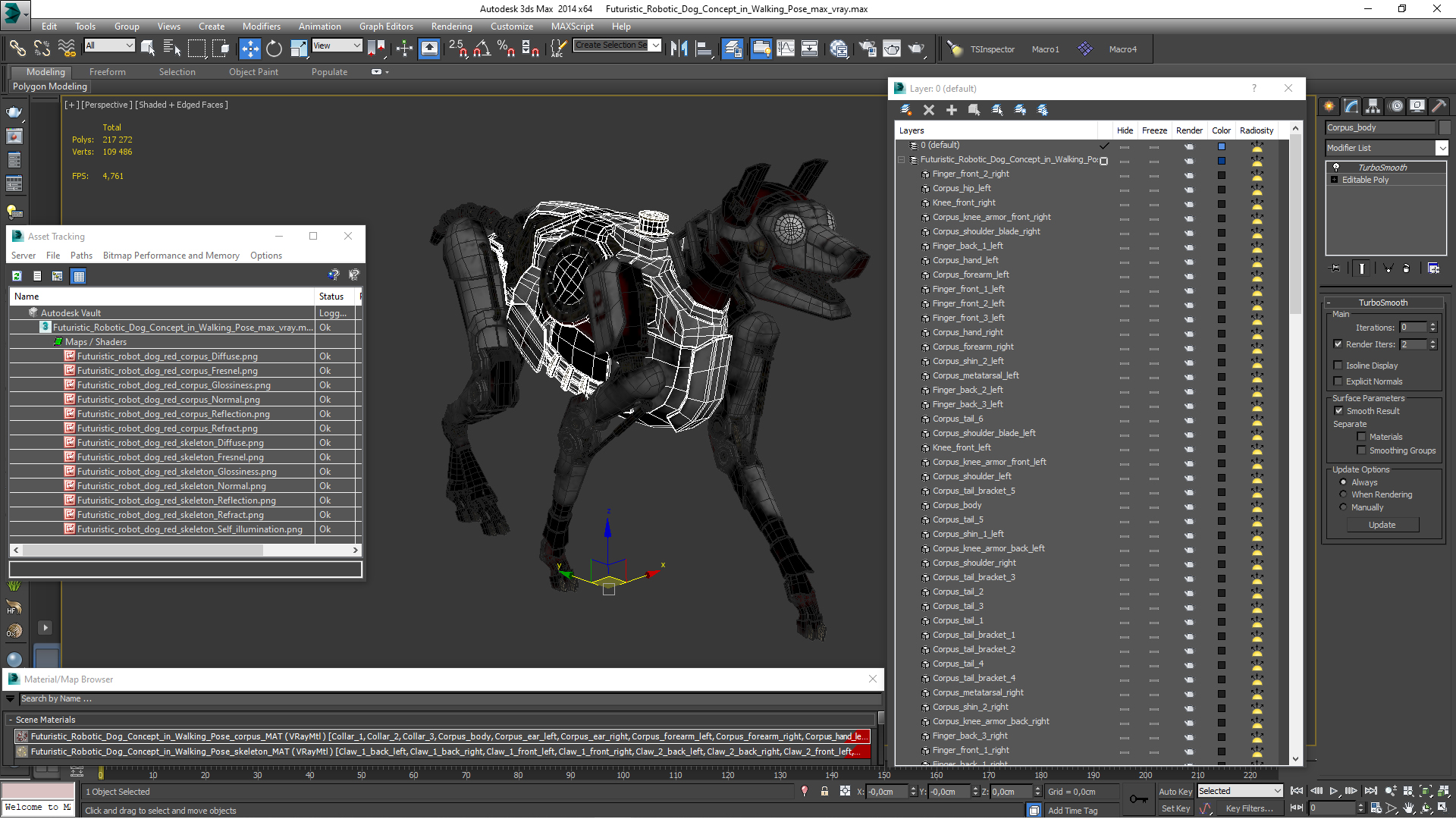Open the Align tool
The width and height of the screenshot is (1456, 819).
click(x=704, y=49)
